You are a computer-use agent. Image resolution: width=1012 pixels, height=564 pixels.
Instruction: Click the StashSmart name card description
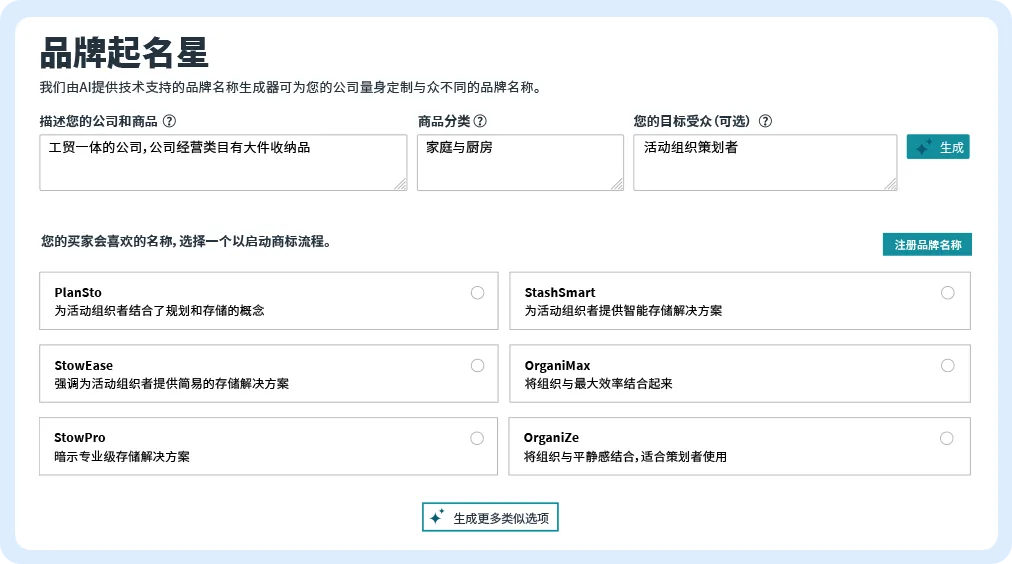coord(623,311)
